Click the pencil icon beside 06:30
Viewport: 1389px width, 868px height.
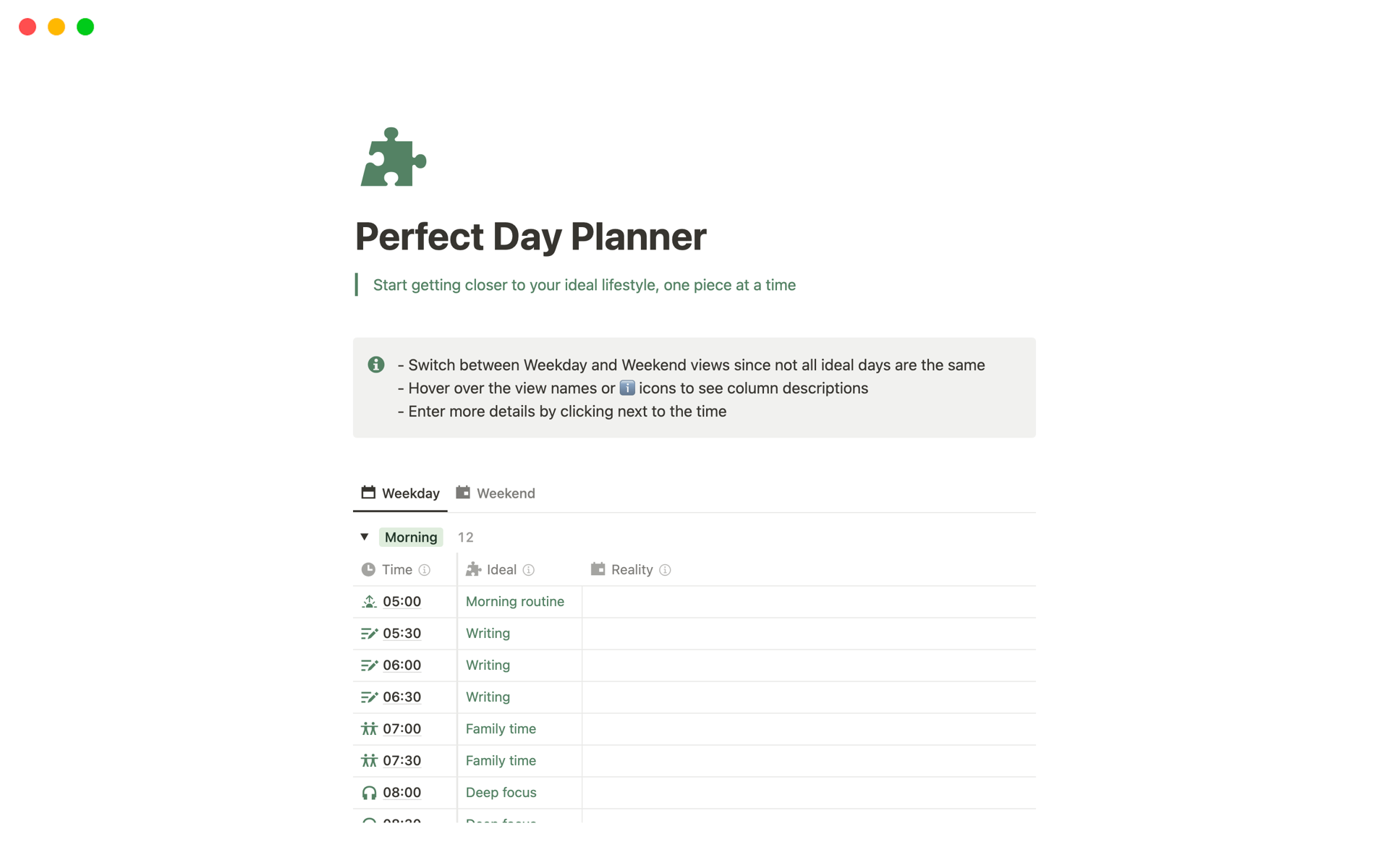point(369,697)
